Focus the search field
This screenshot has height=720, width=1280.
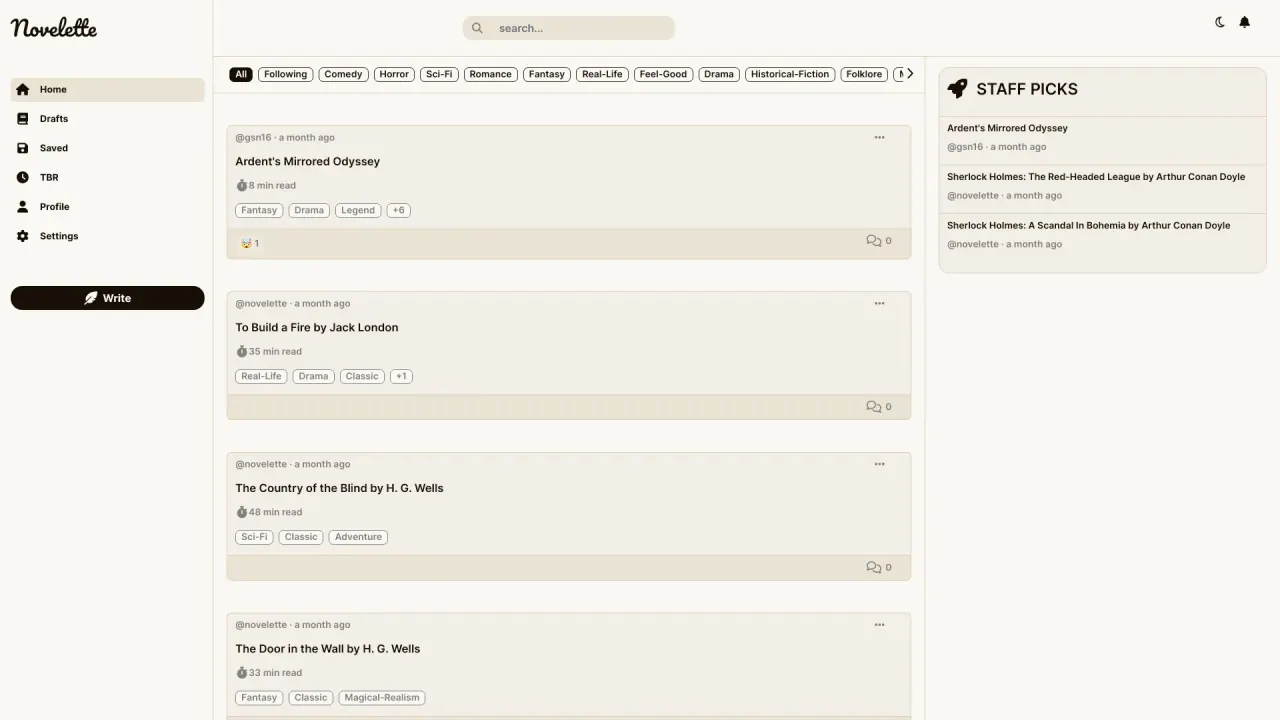click(568, 28)
